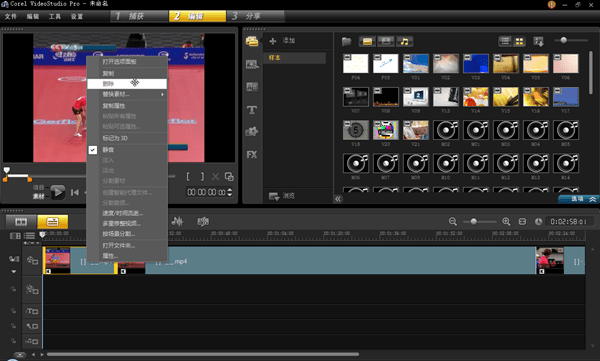Viewport: 600px width, 361px height.
Task: Expand the 替换素材 submenu arrow
Action: (x=162, y=94)
